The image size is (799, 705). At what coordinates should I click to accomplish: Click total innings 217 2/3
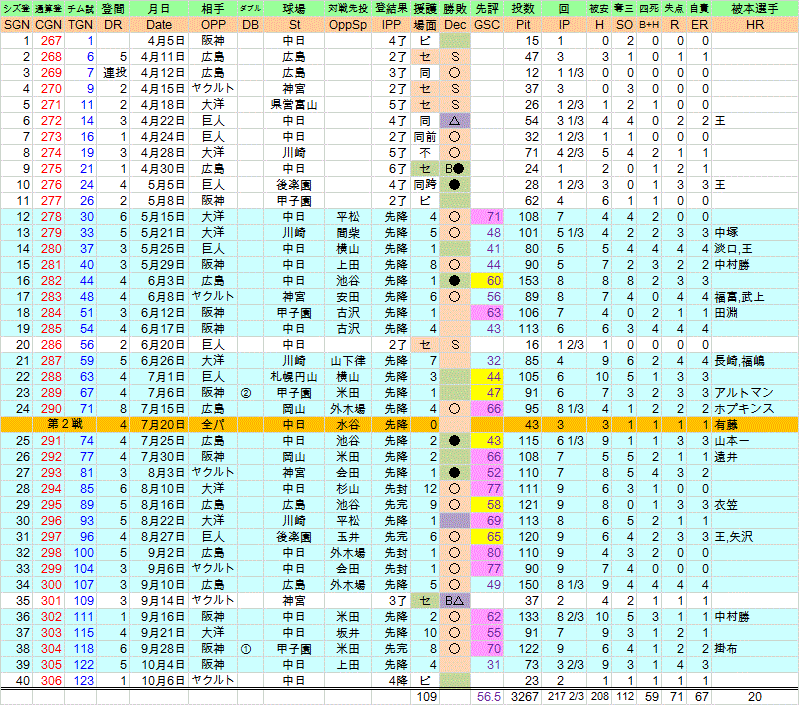[x=567, y=697]
